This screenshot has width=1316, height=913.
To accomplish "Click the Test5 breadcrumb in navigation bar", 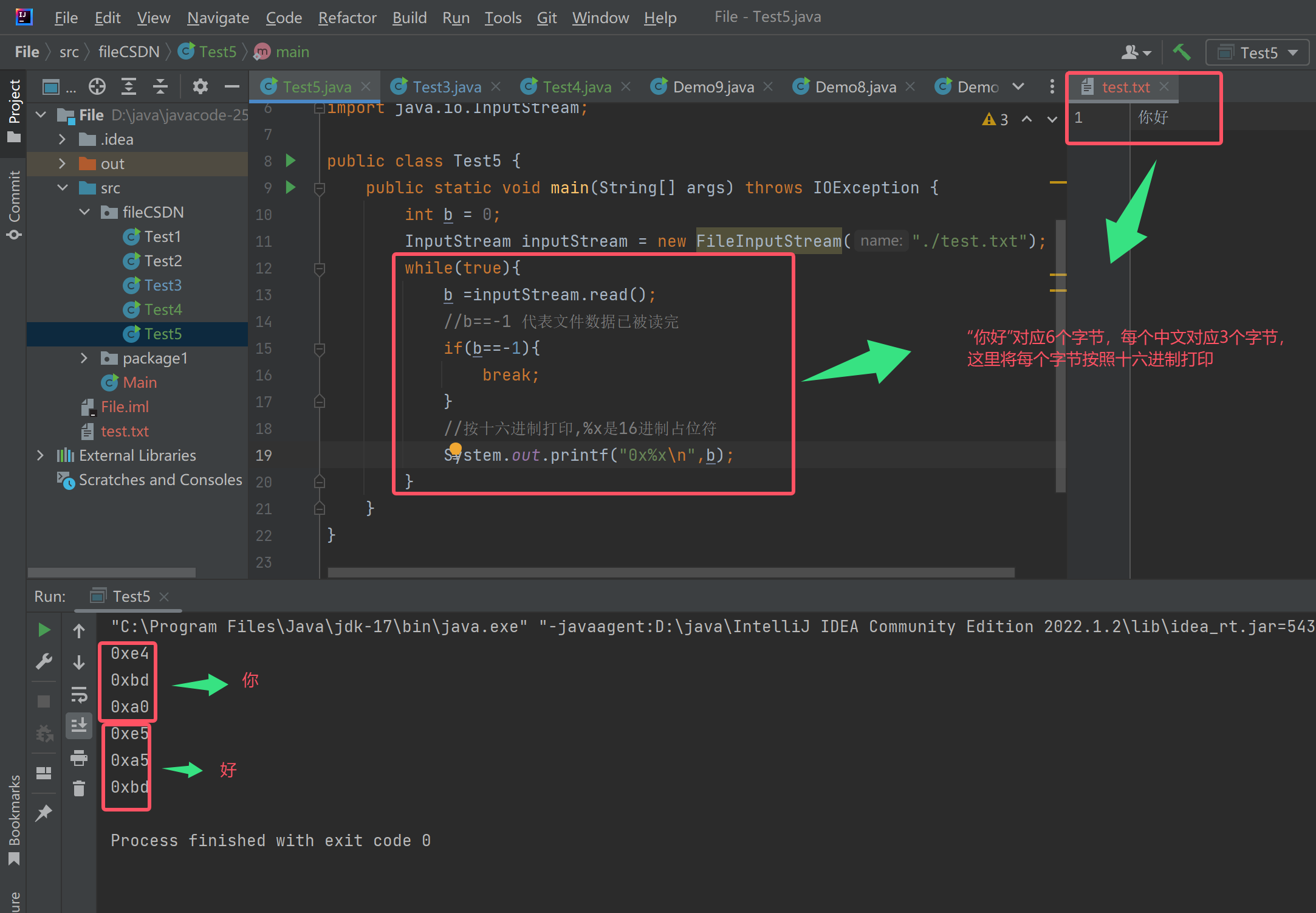I will (217, 52).
